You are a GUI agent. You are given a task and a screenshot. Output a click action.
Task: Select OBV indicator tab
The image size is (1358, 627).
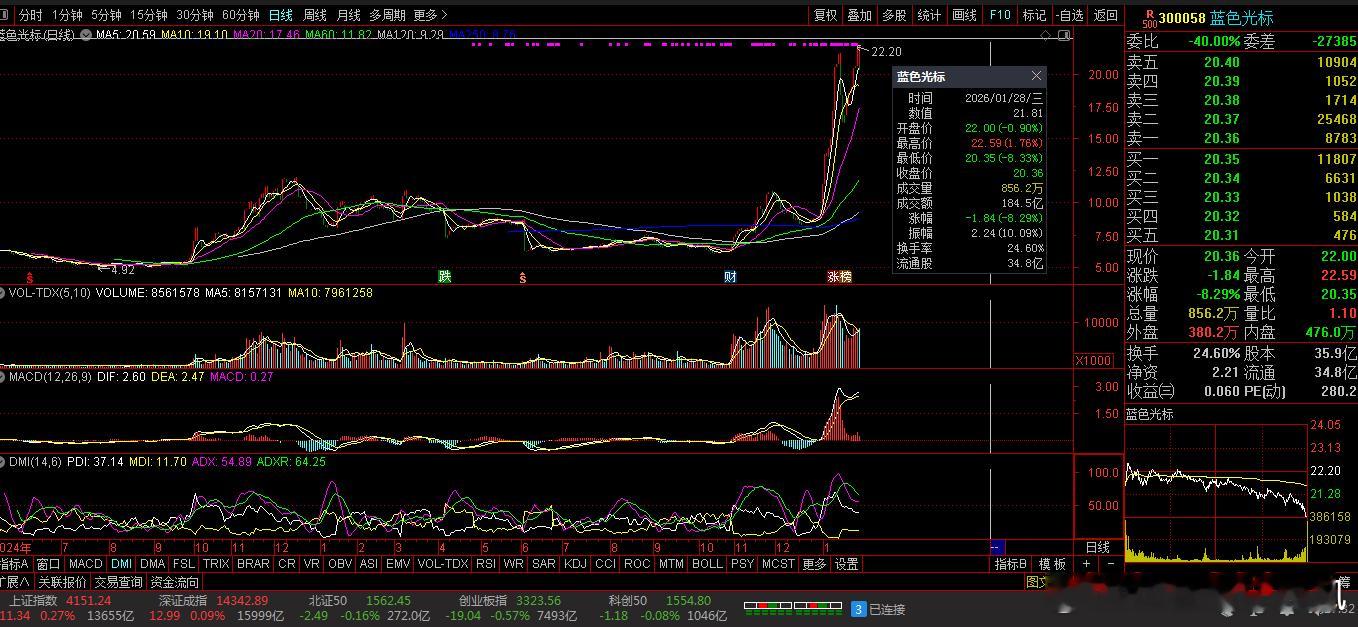(340, 564)
